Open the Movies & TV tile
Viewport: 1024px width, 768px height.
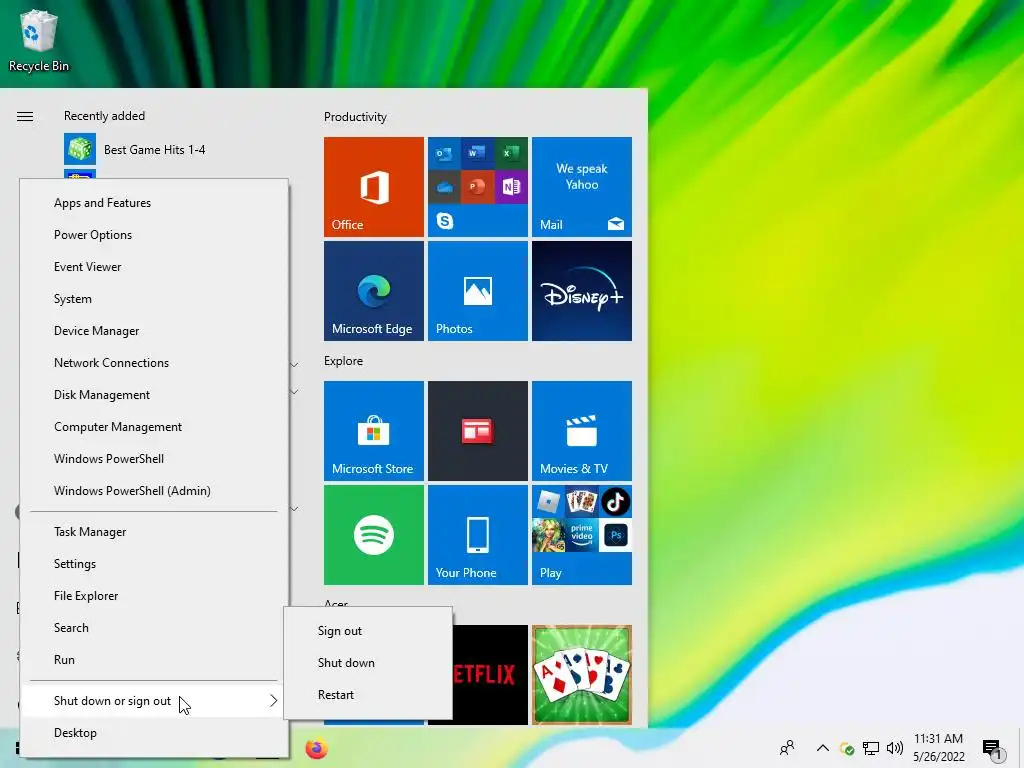pyautogui.click(x=582, y=431)
